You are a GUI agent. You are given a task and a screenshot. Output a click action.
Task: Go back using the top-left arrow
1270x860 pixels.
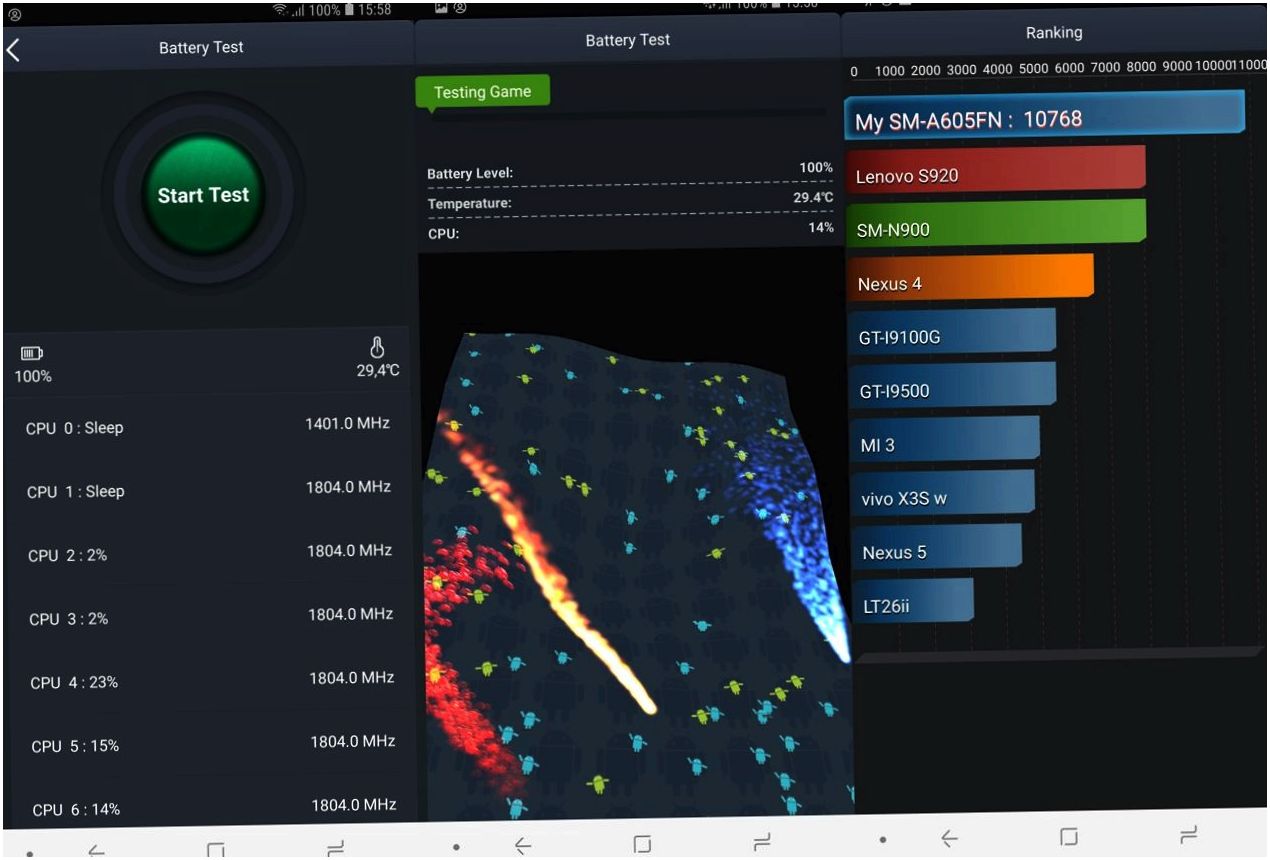point(13,50)
